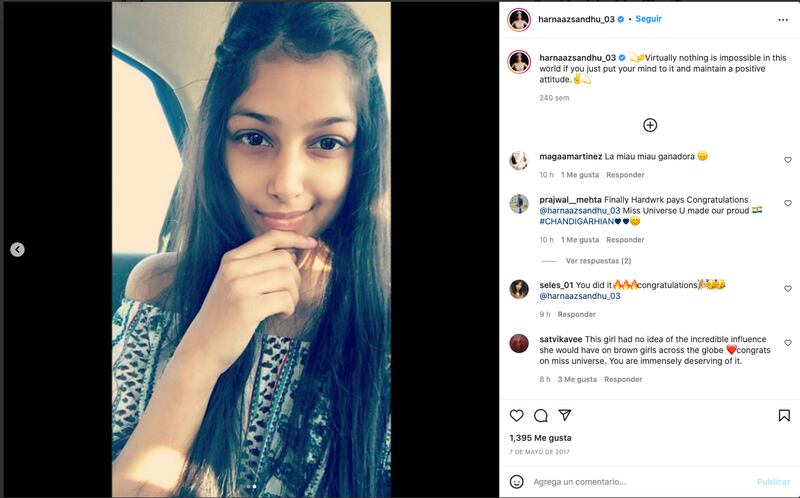Open harnaazsandhu_03 profile picture in header
Viewport: 800px width, 498px height.
click(x=519, y=20)
